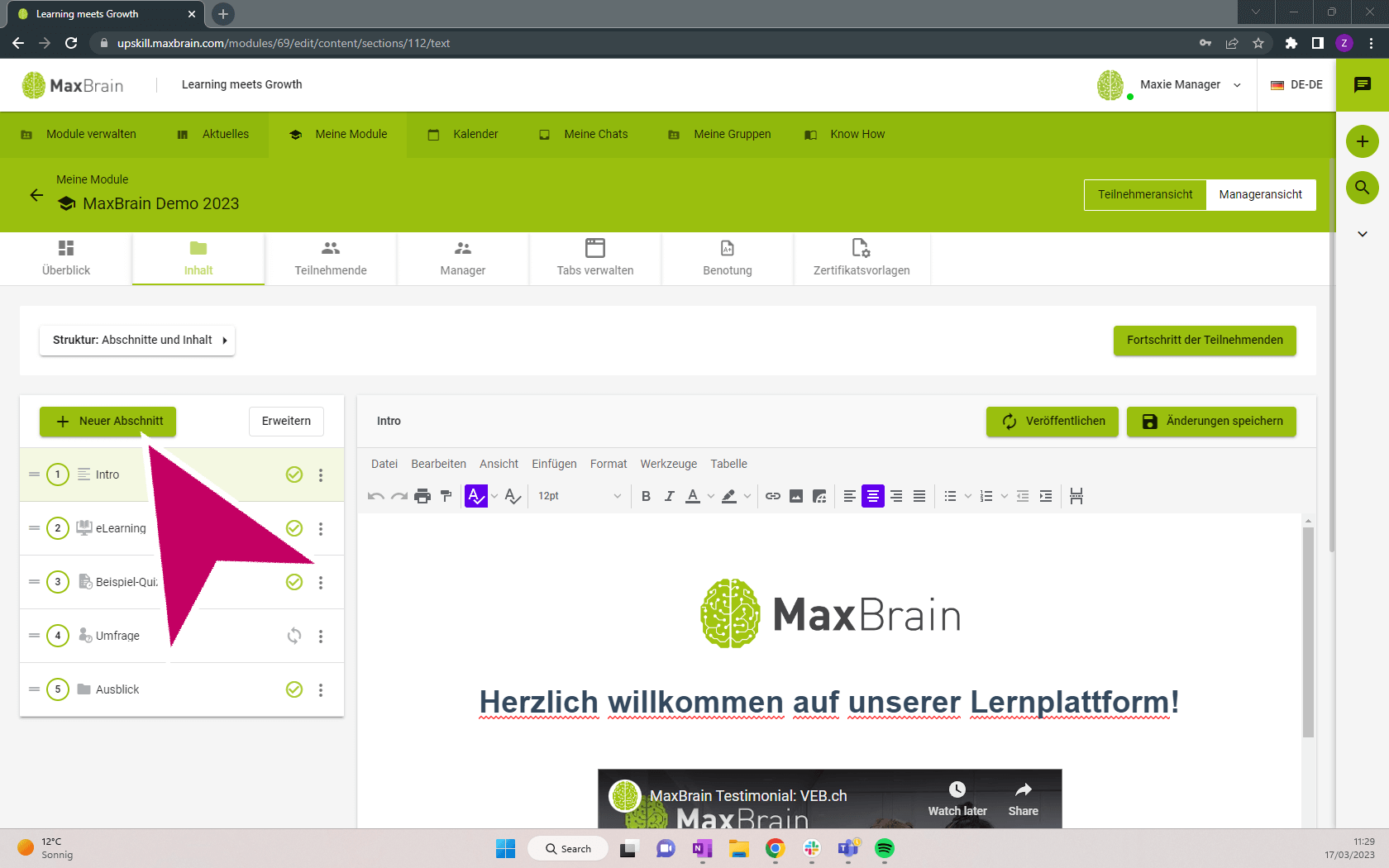Open the chat panel icon
Screen dimensions: 1389x868
pyautogui.click(x=1363, y=85)
